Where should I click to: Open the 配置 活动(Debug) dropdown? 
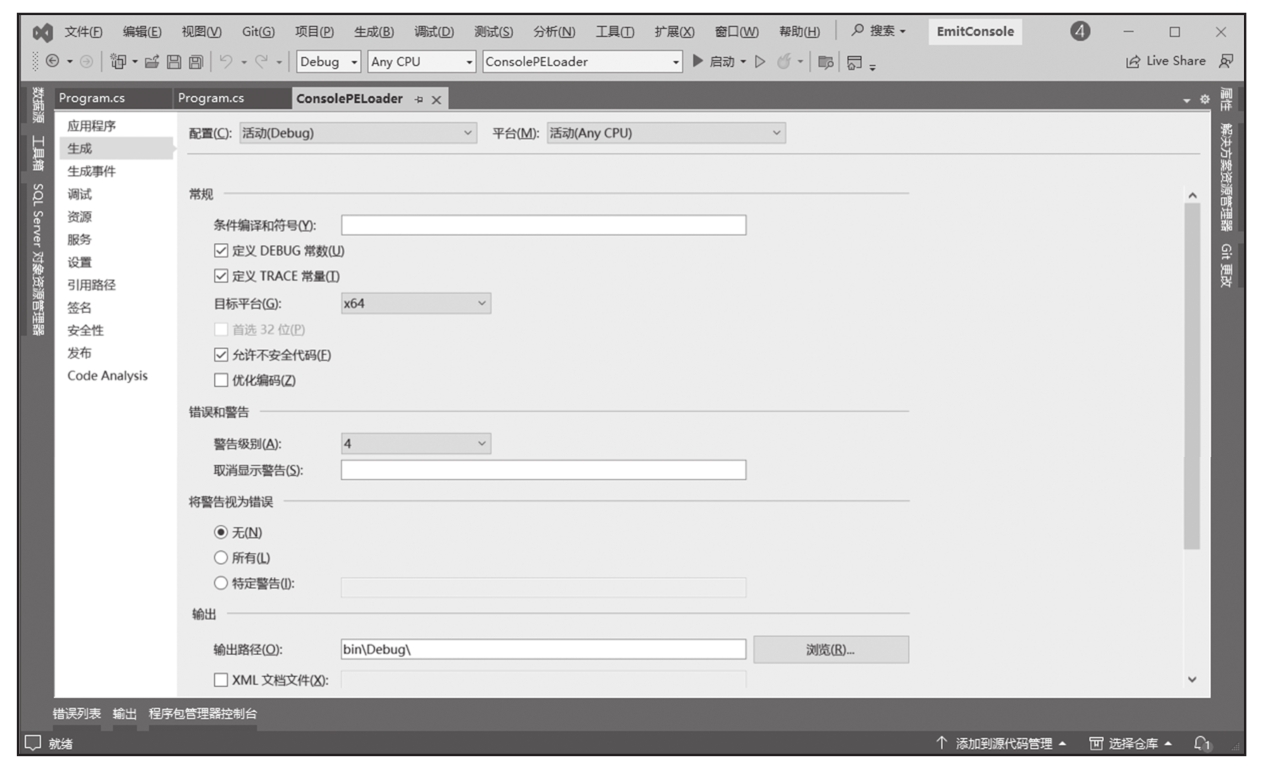click(358, 133)
